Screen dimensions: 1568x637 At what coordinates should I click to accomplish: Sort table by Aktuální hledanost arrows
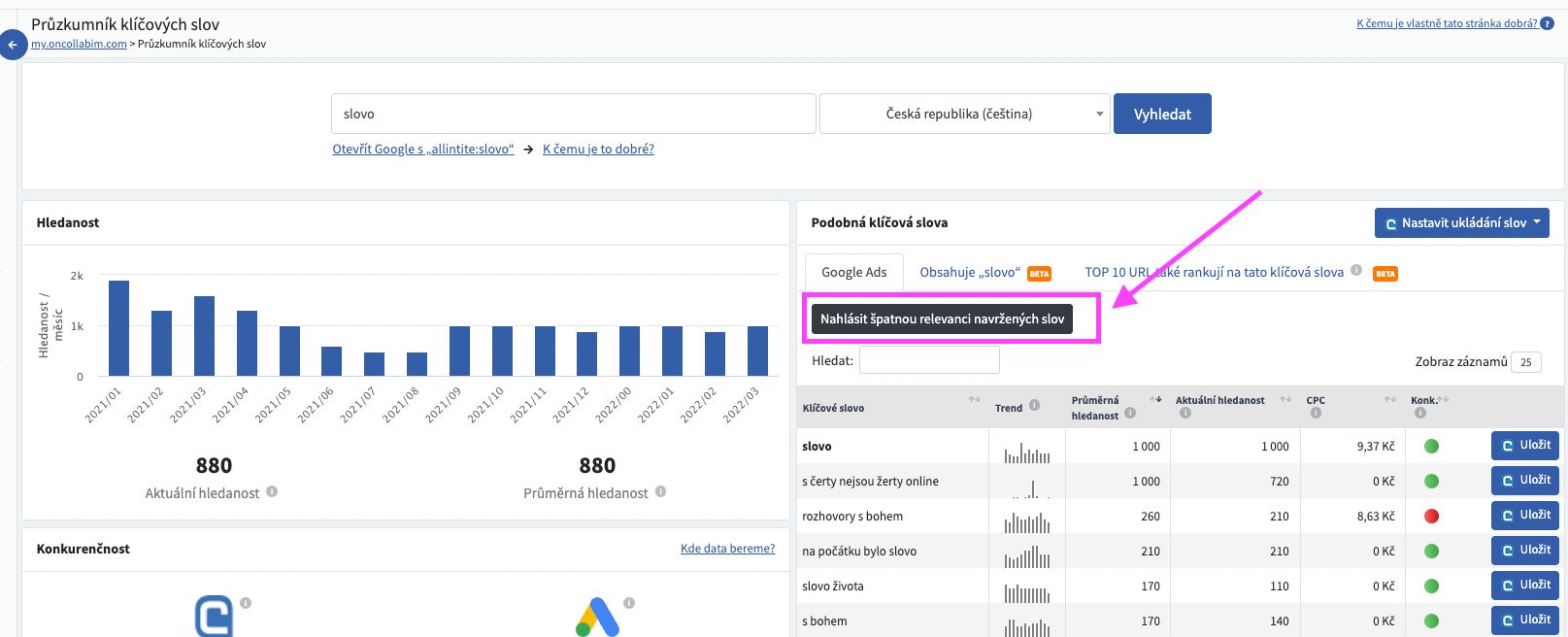1285,400
